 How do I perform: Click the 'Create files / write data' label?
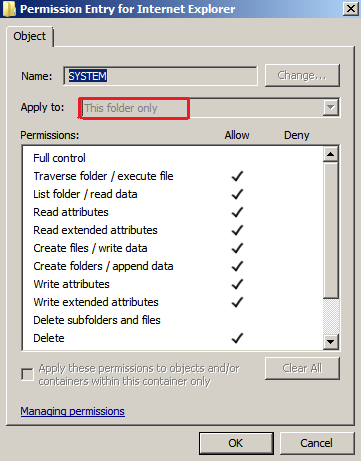[x=90, y=248]
